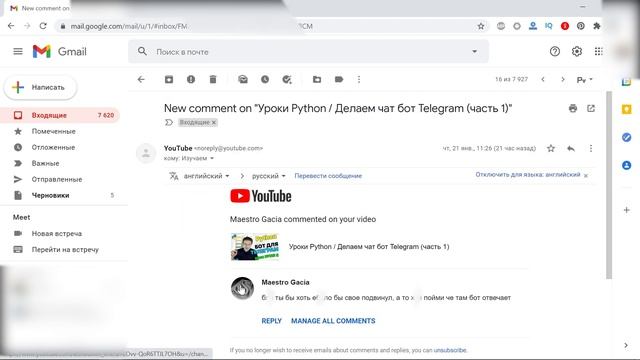Remove the Входящие label from the email
640x360 pixels.
tap(213, 122)
